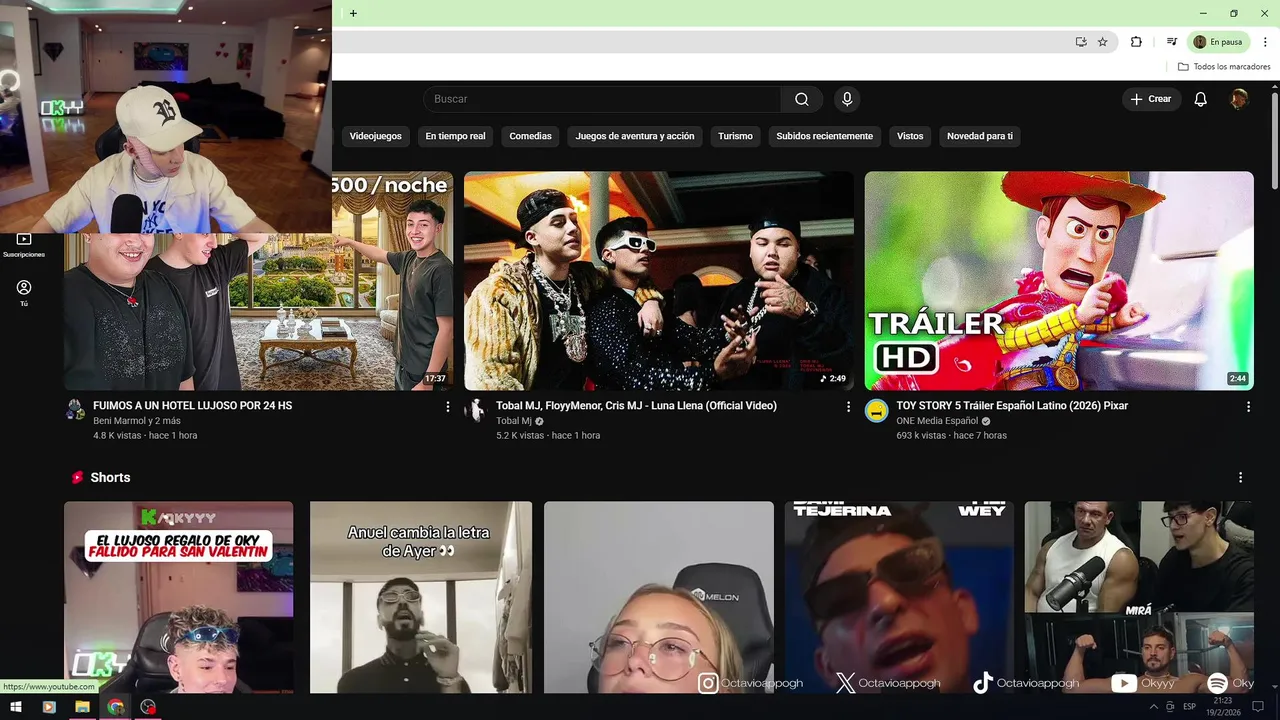Select the Vistos filter chip
The width and height of the screenshot is (1280, 720).
click(910, 136)
